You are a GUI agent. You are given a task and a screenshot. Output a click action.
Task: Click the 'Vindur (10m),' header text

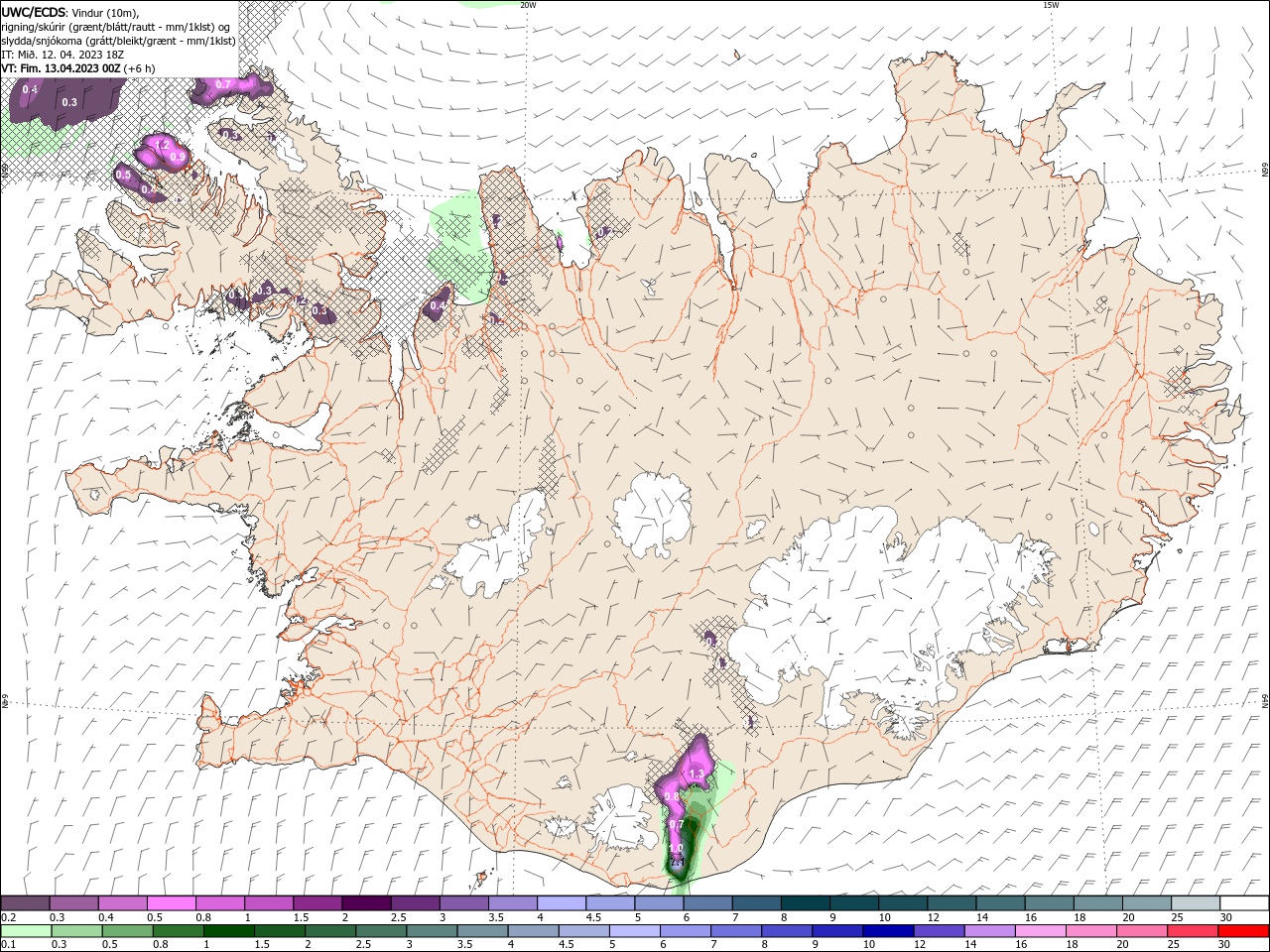[106, 12]
